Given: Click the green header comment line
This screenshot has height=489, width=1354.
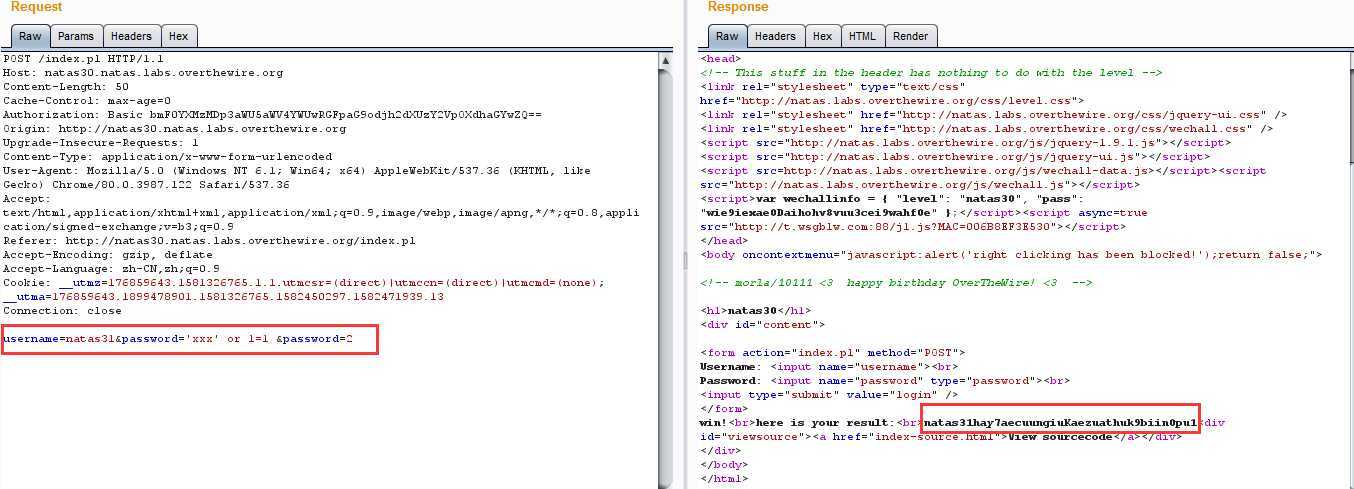Looking at the screenshot, I should tap(930, 73).
